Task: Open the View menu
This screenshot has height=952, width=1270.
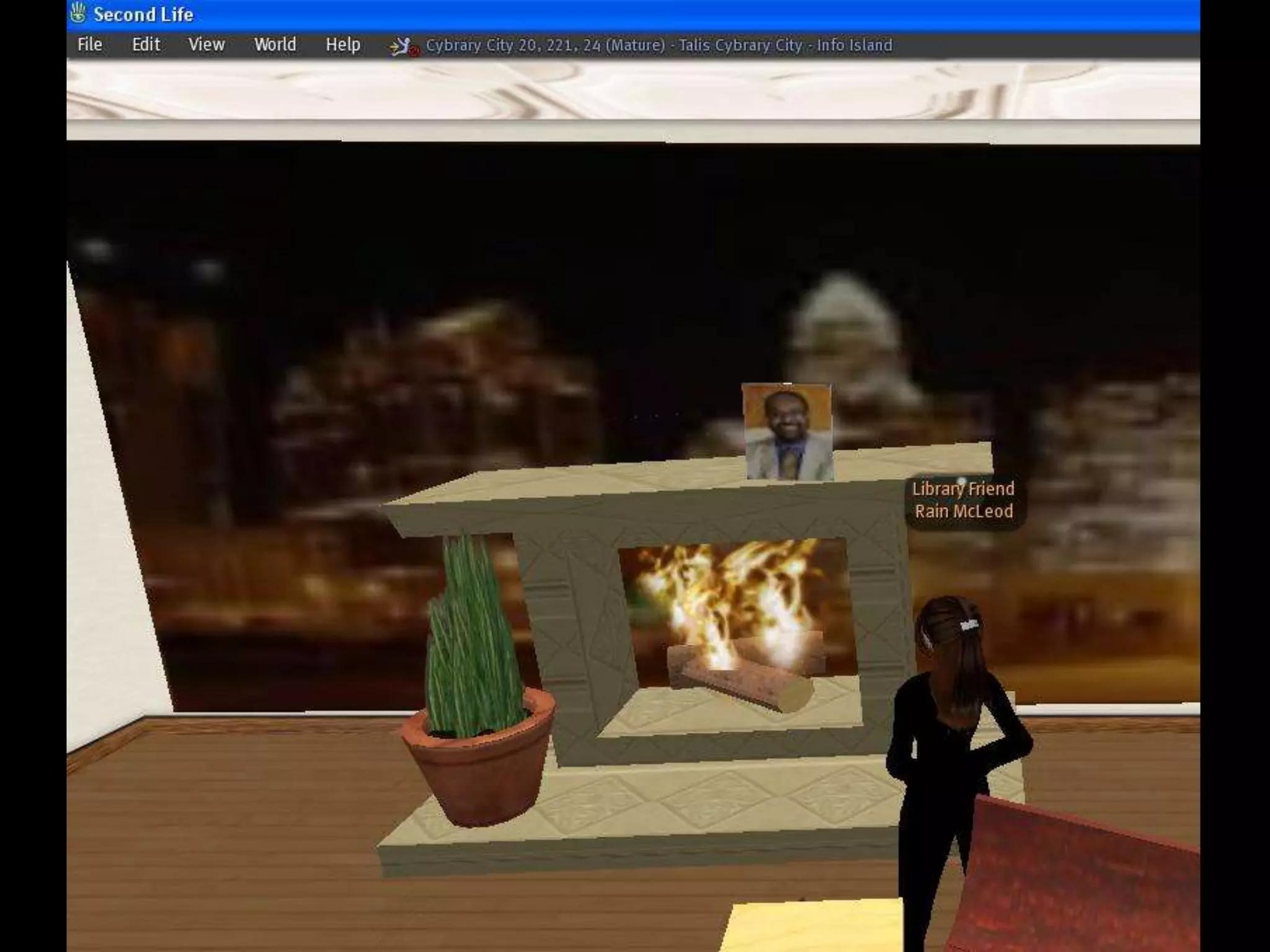Action: [206, 45]
